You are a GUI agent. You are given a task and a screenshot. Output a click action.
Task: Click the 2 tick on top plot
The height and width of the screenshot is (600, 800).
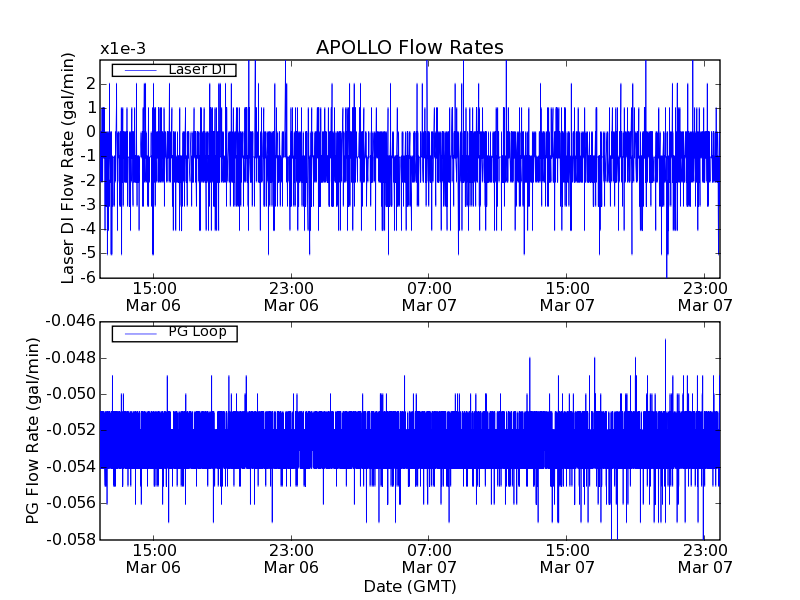click(91, 84)
